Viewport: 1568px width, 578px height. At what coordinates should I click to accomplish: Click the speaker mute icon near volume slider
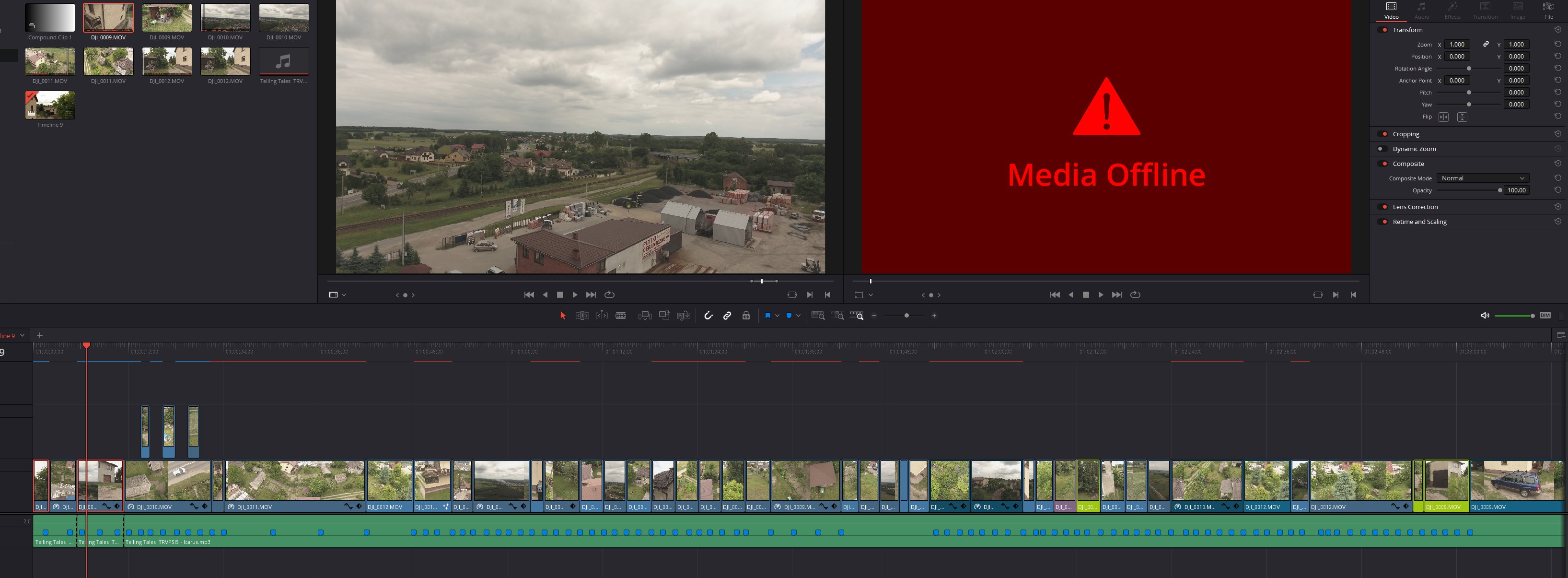1485,316
